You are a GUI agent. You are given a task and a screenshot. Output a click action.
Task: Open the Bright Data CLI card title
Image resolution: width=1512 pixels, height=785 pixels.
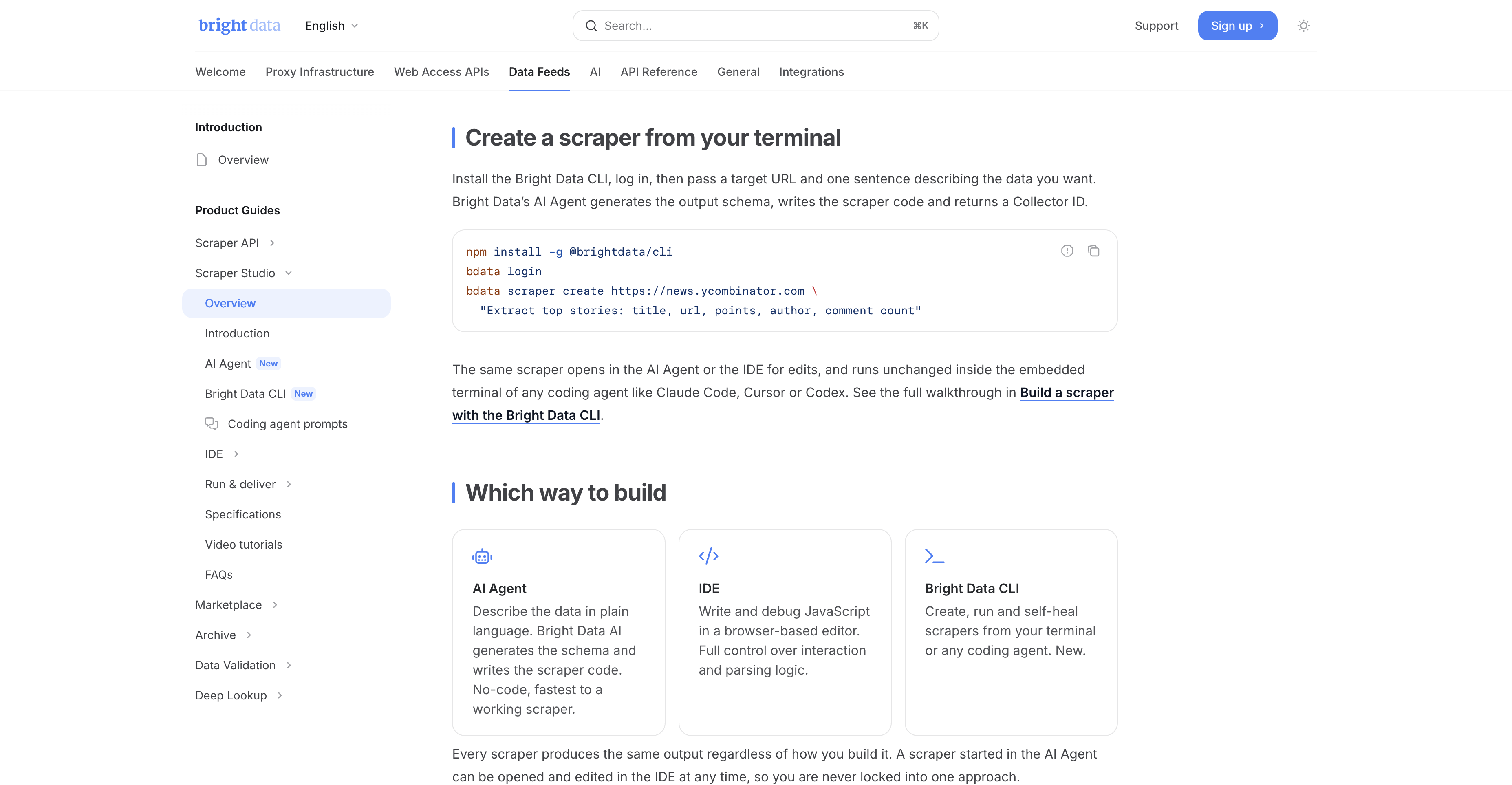pos(972,588)
